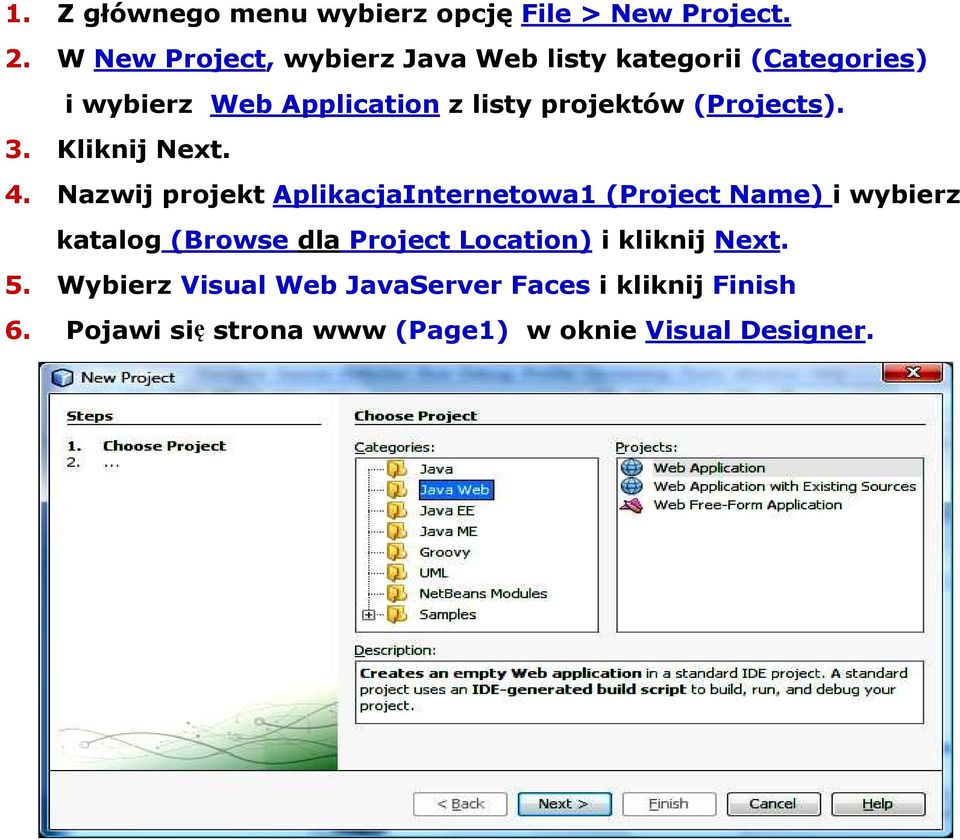Select the UML category
Screen dimensions: 960x840
pos(433,573)
